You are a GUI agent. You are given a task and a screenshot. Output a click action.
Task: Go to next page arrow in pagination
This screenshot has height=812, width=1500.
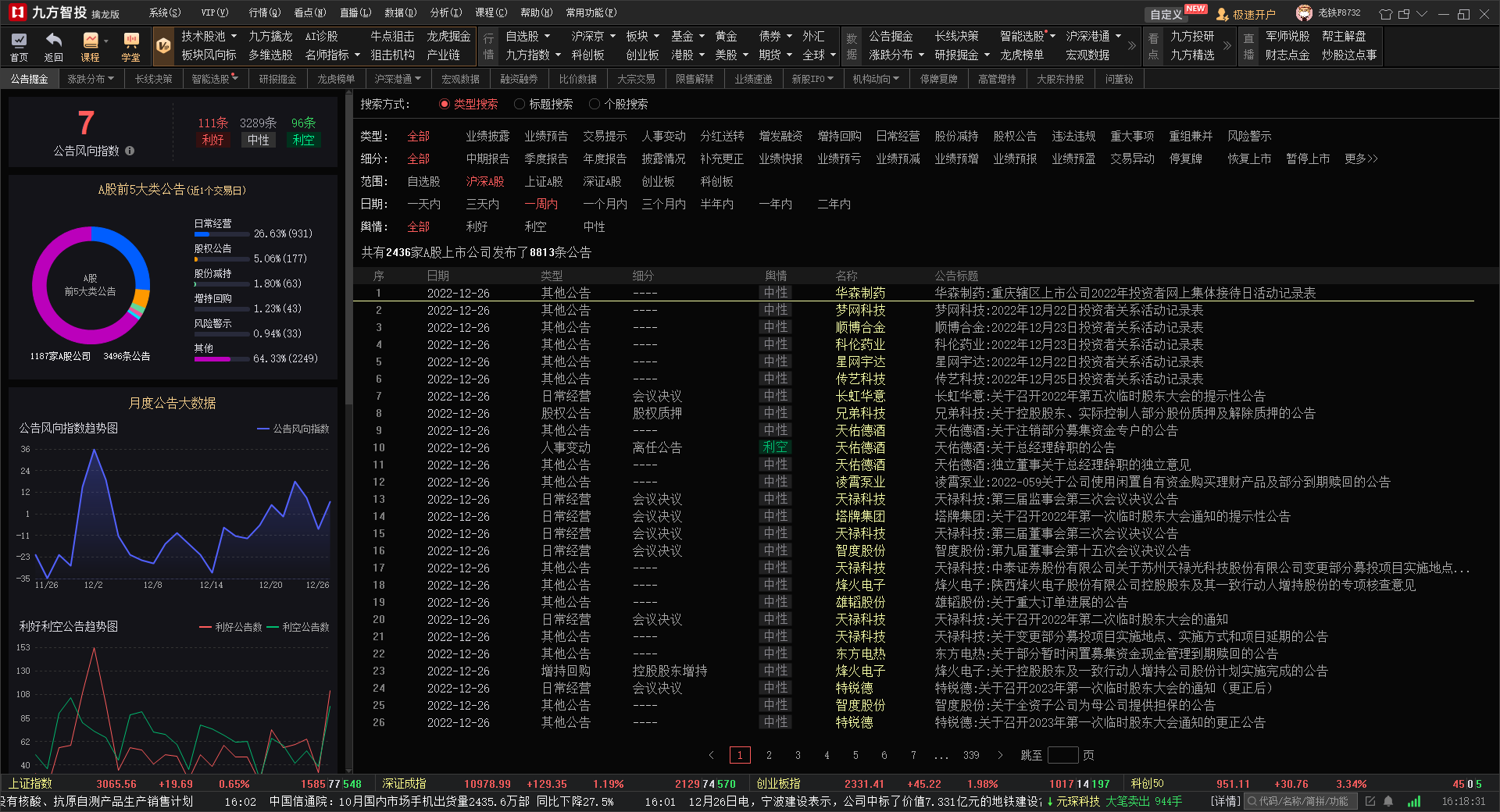pyautogui.click(x=1000, y=755)
